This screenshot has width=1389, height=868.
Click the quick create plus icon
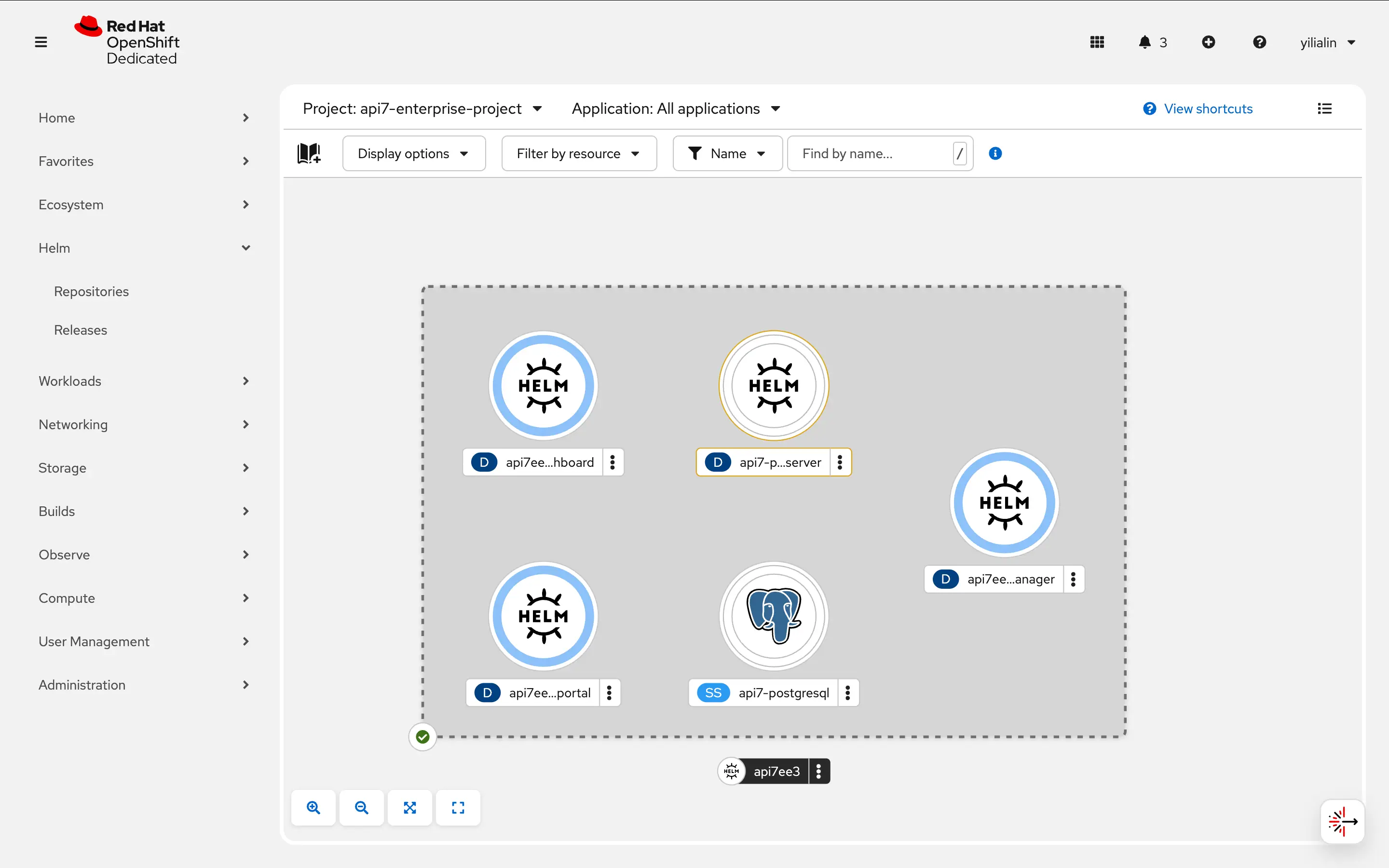pos(1208,42)
